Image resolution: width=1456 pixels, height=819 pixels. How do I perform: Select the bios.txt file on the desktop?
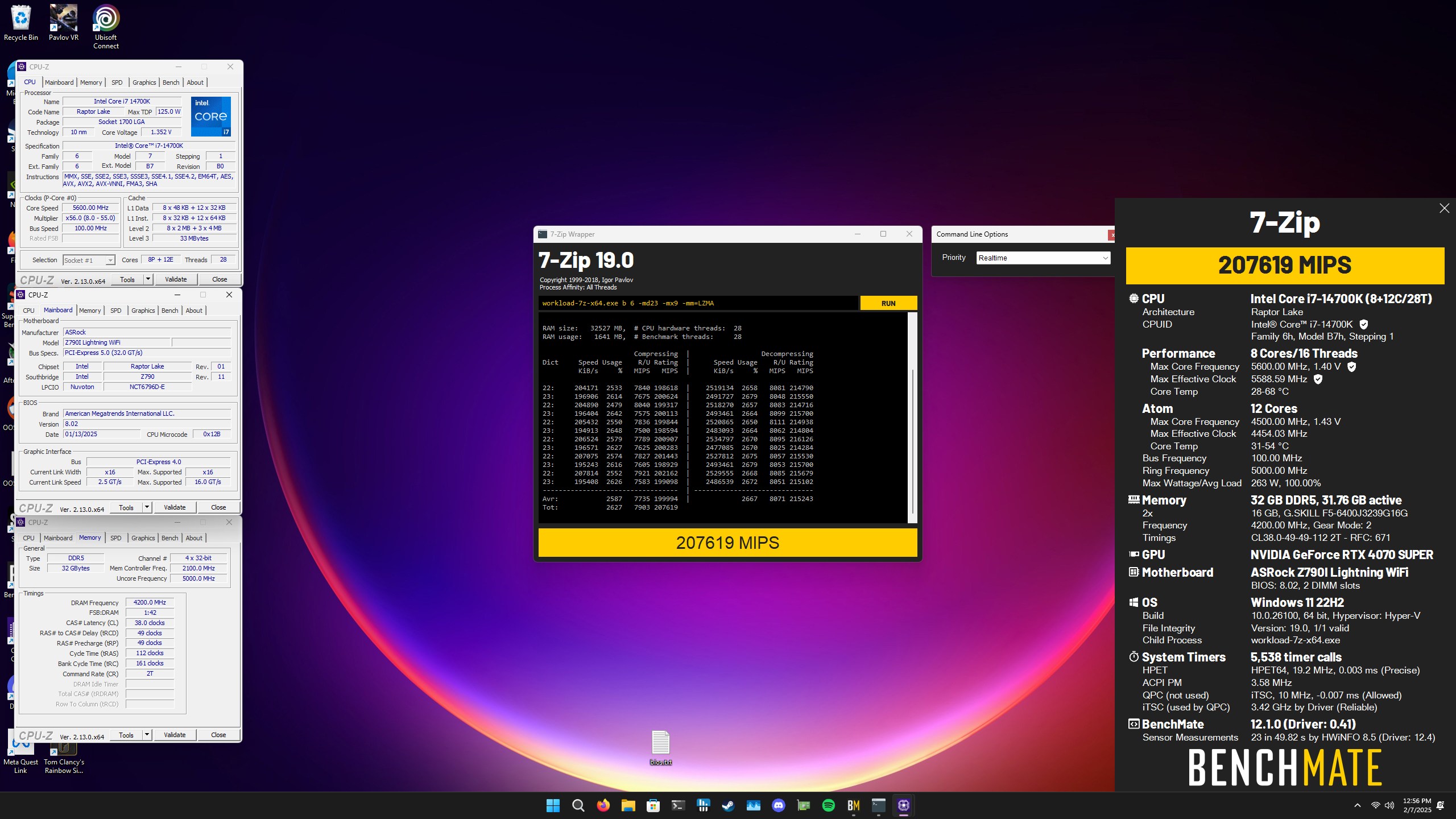pos(660,747)
